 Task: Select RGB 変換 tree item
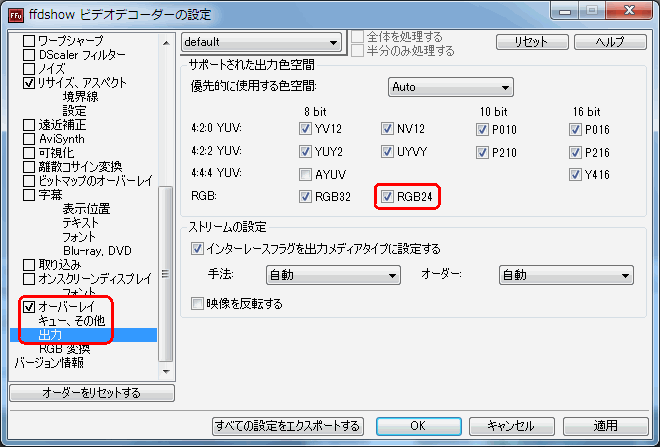64,349
